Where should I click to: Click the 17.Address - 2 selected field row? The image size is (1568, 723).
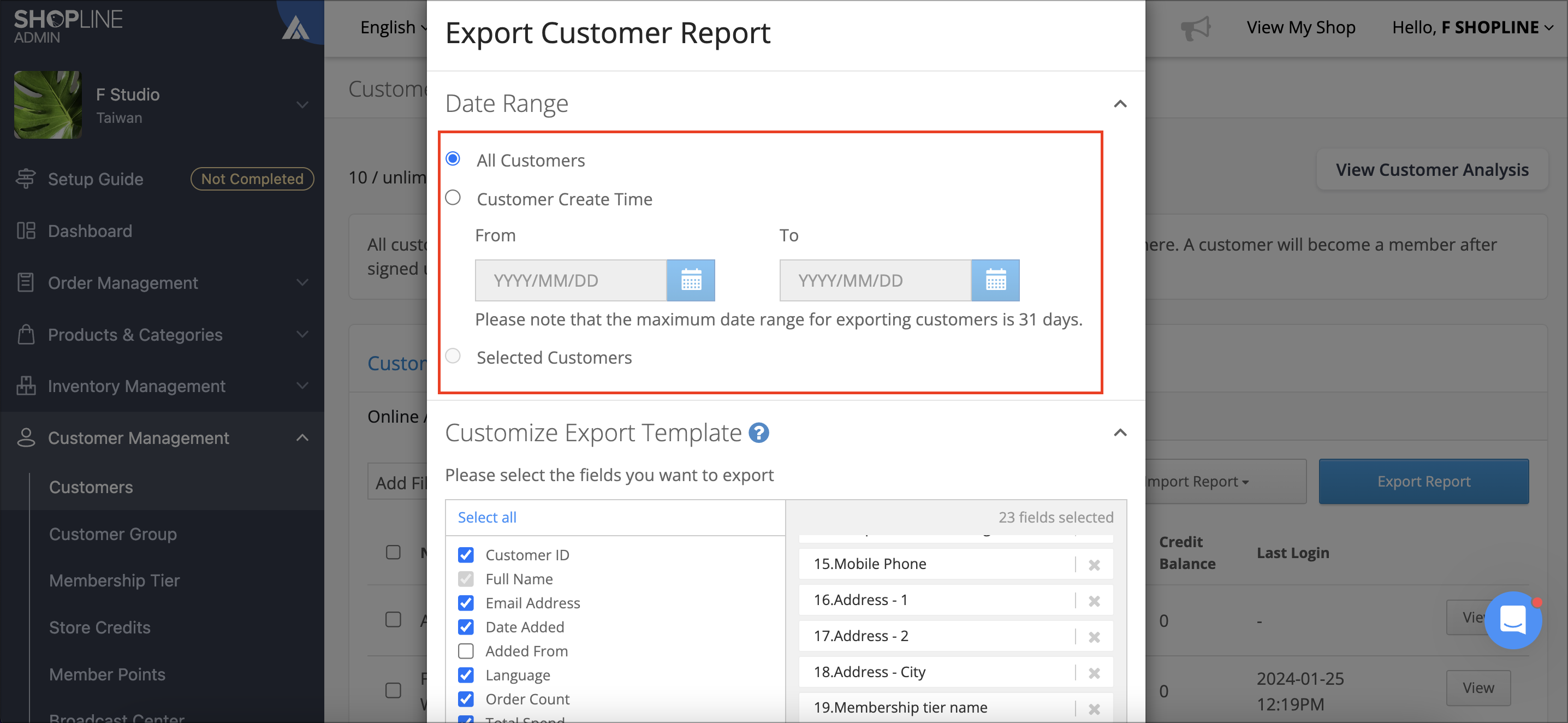pos(955,636)
